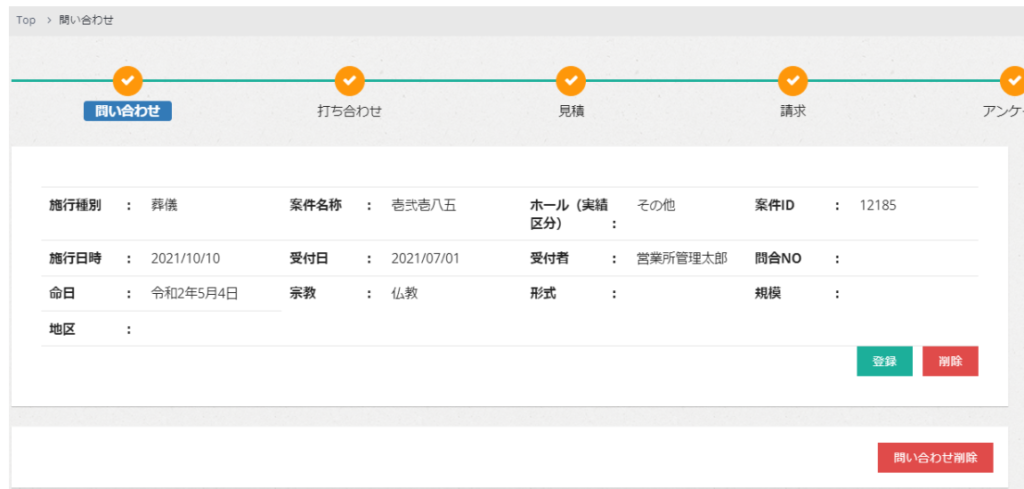Viewport: 1024px width, 489px height.
Task: Click the アンケート step checkmark icon
Action: 1013,80
